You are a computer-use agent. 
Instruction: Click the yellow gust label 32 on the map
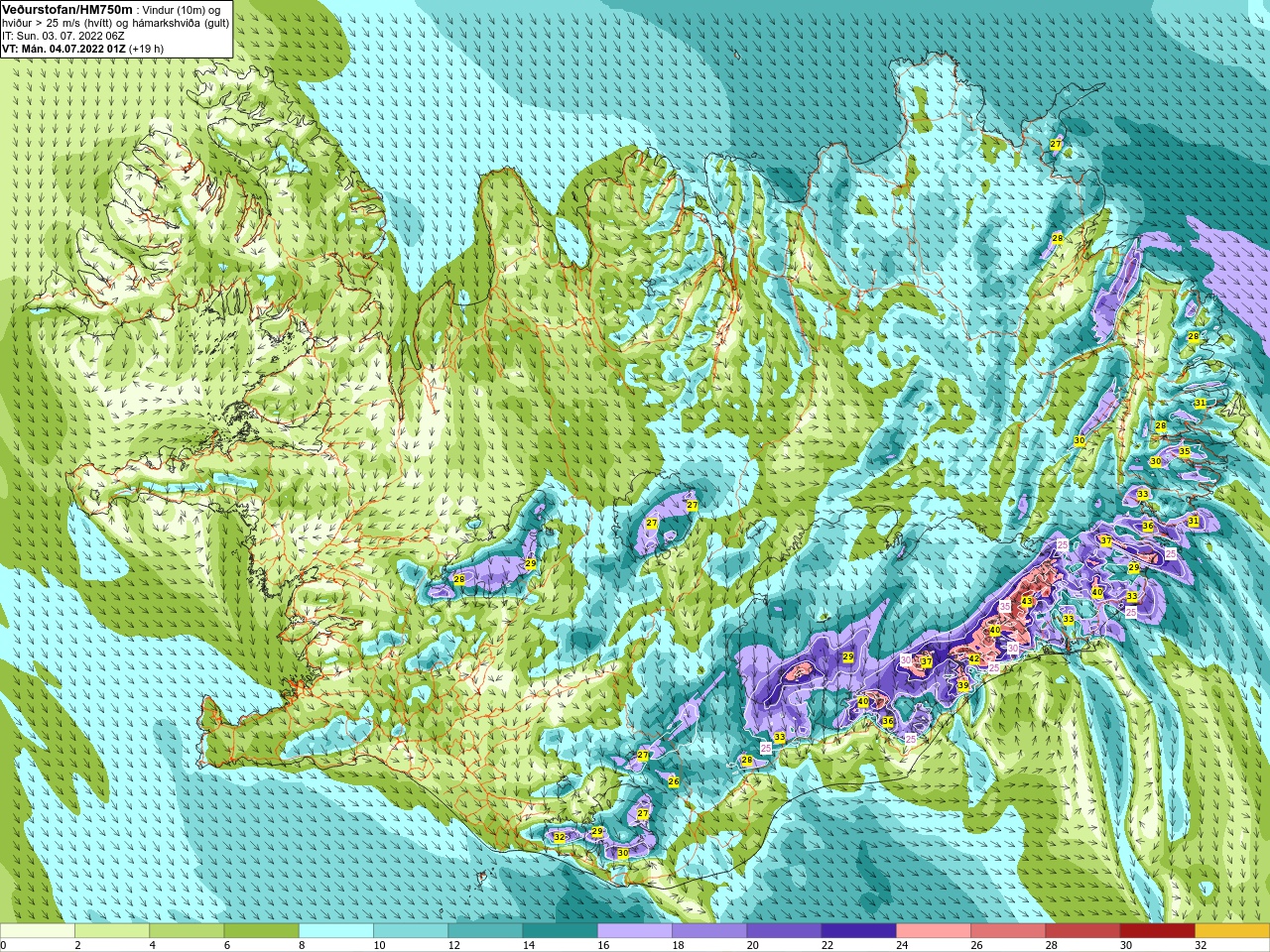(559, 837)
